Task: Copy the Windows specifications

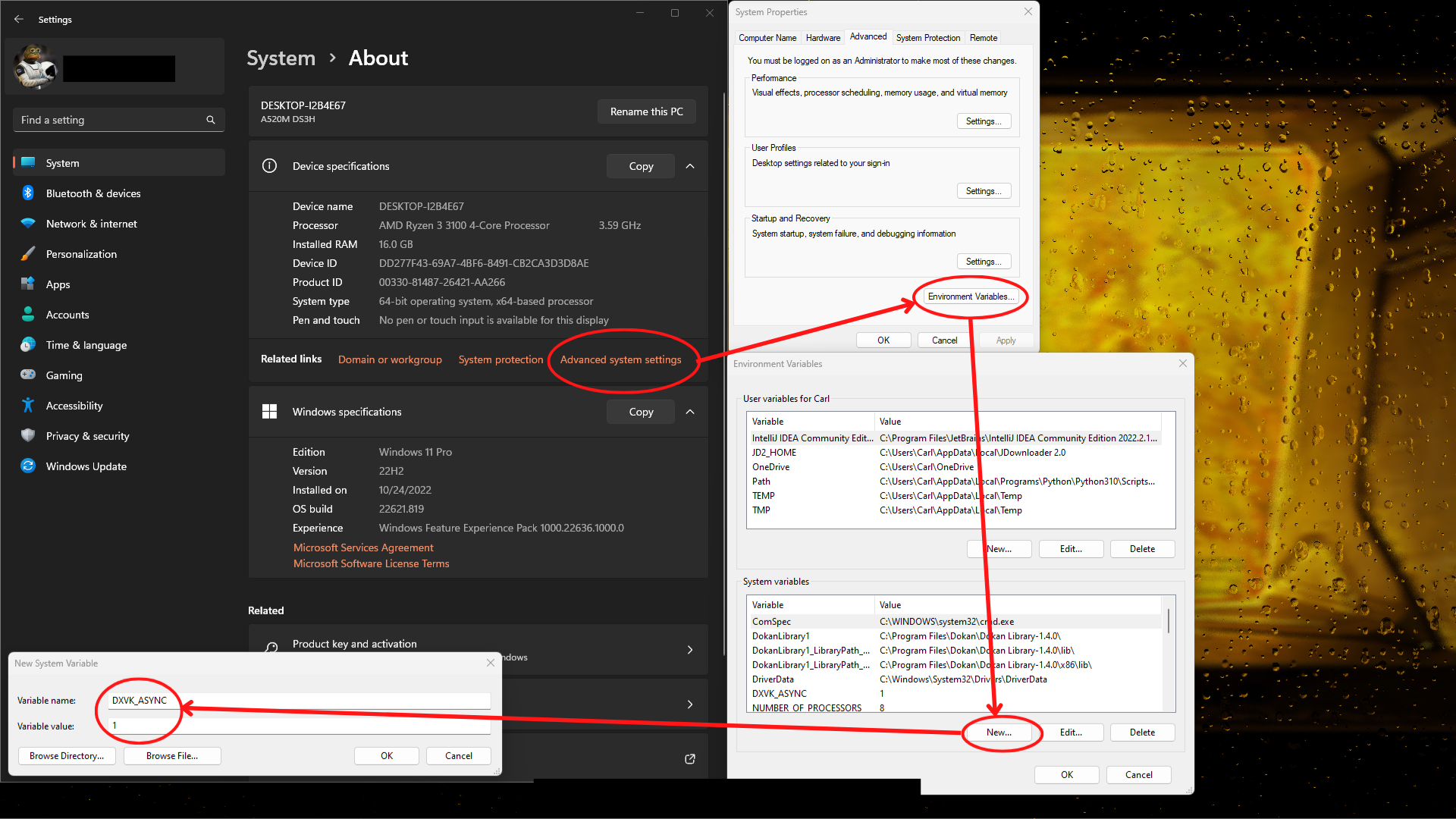Action: (x=641, y=412)
